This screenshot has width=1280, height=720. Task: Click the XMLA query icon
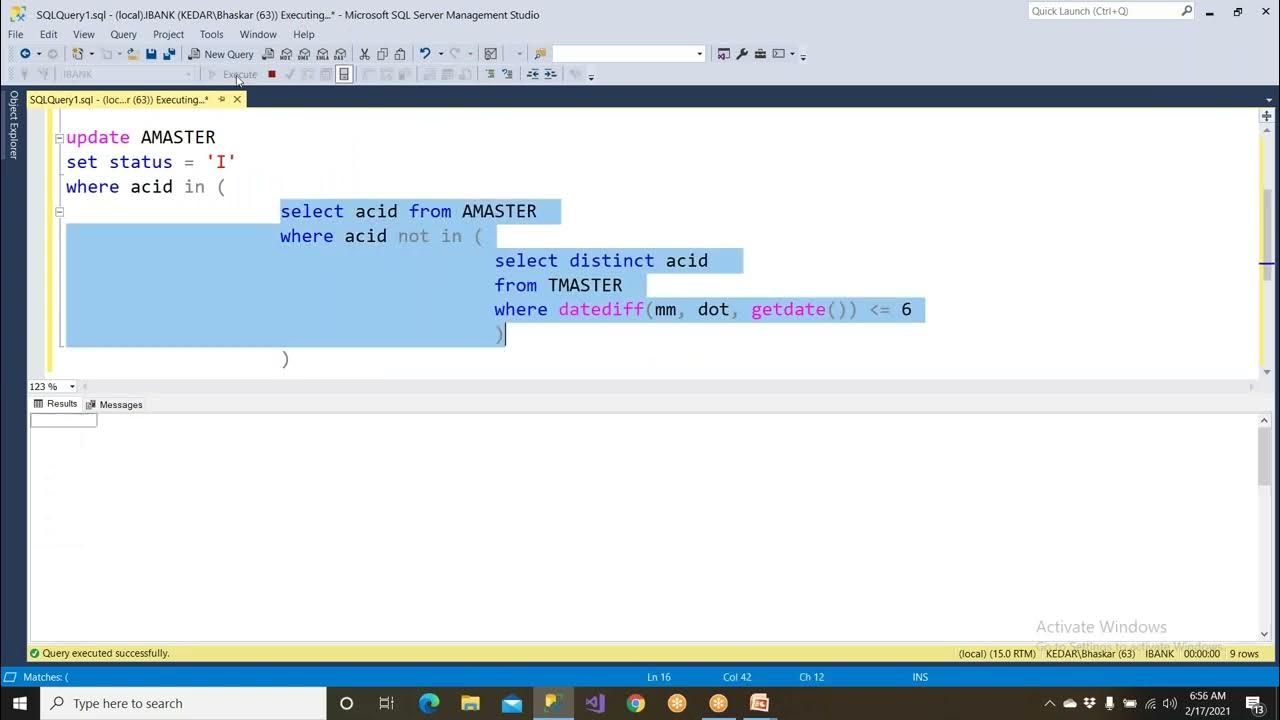pos(322,54)
